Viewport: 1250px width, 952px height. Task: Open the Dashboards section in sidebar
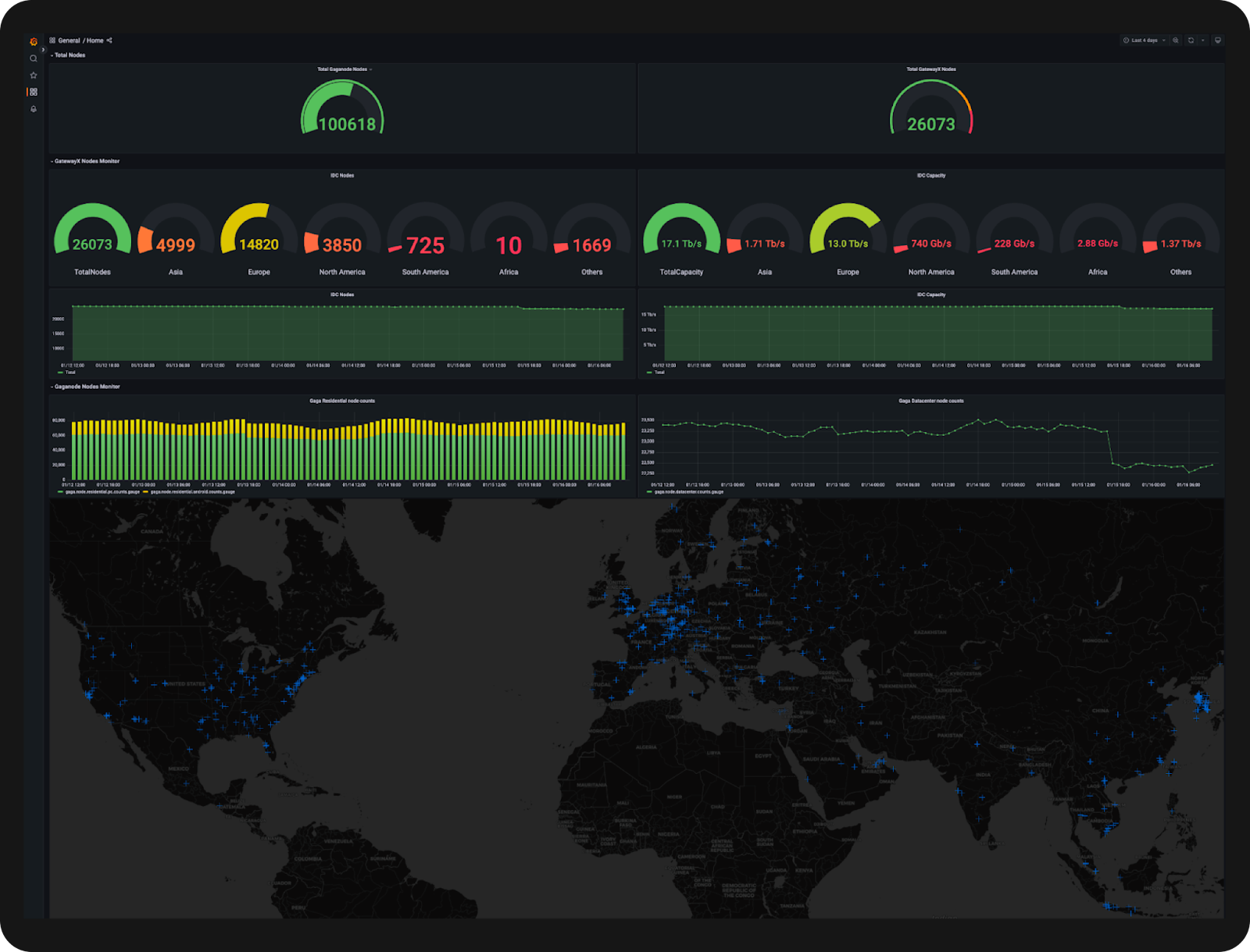[33, 92]
